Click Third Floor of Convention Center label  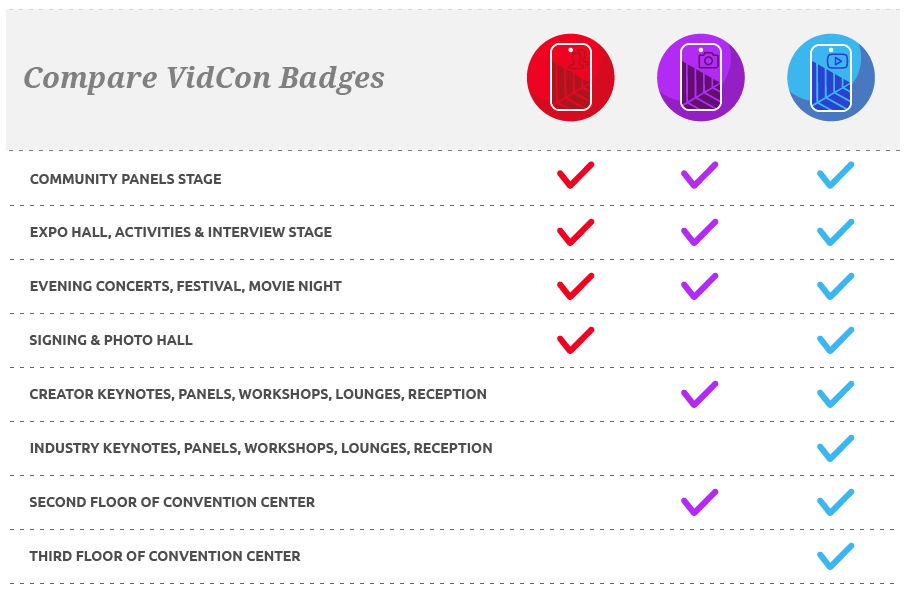click(165, 556)
